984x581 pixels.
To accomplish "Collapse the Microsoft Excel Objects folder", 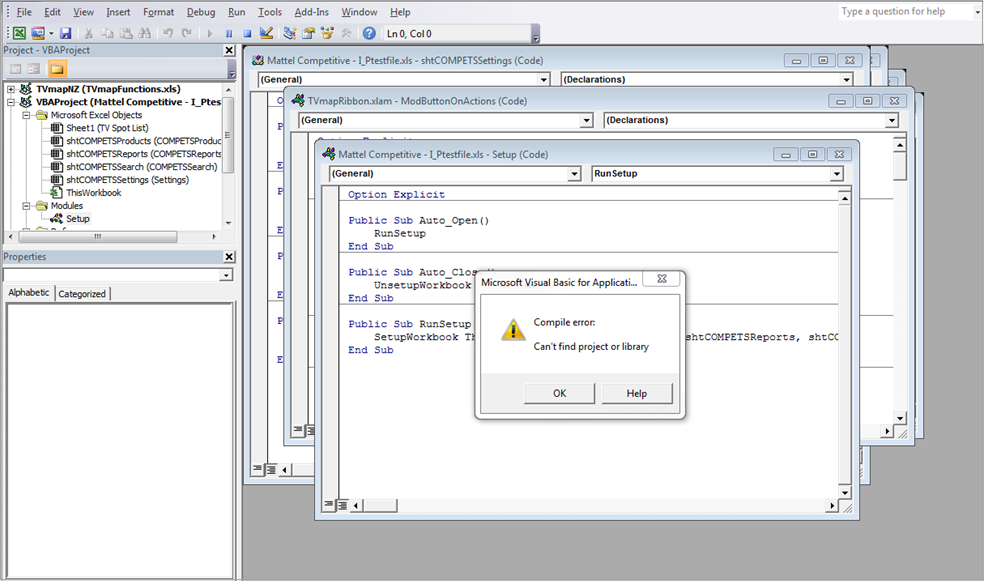I will 26,115.
